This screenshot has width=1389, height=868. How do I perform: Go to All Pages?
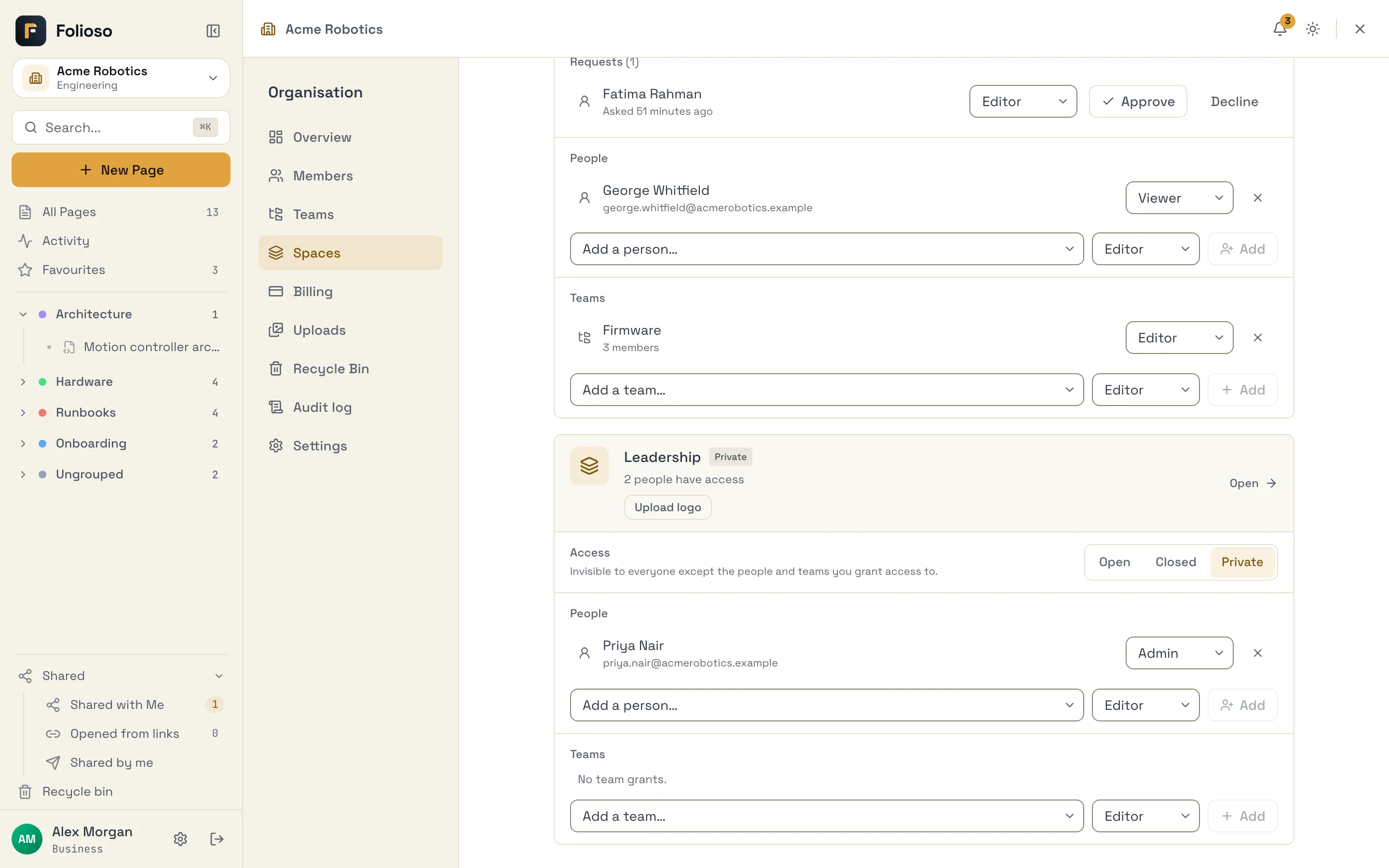(x=121, y=212)
